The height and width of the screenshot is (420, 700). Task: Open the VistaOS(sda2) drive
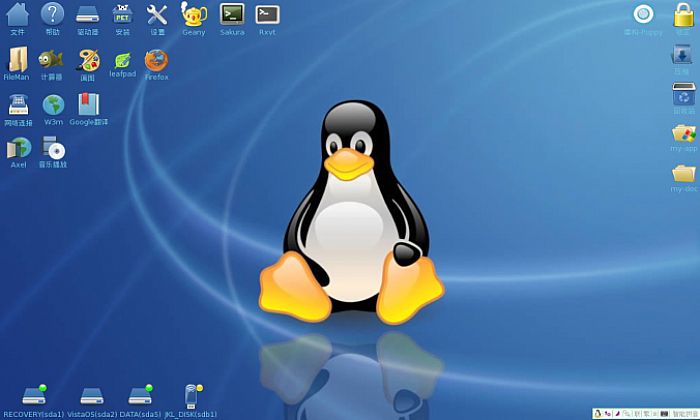(x=92, y=395)
